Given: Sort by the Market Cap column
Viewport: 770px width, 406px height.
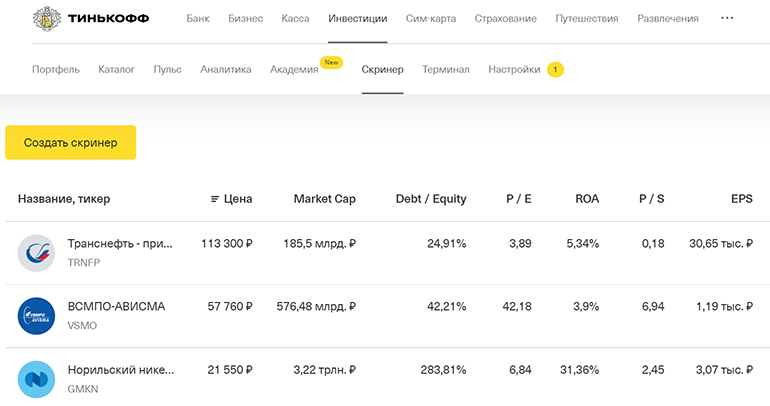Looking at the screenshot, I should (x=325, y=199).
